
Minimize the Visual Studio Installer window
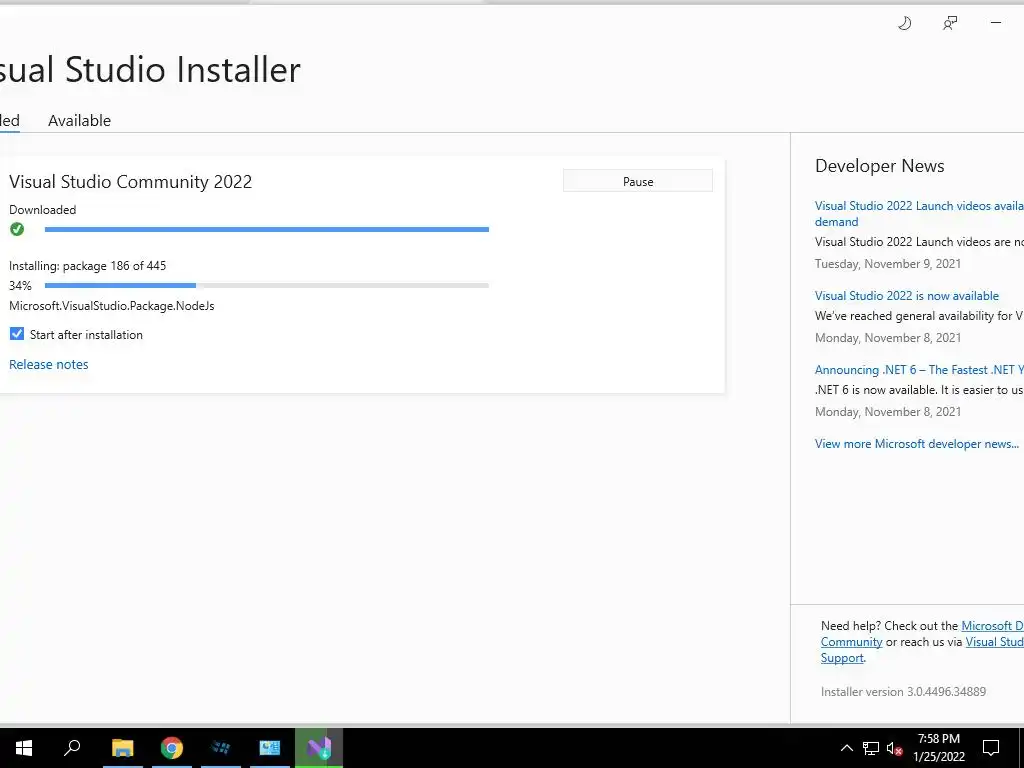coord(996,23)
